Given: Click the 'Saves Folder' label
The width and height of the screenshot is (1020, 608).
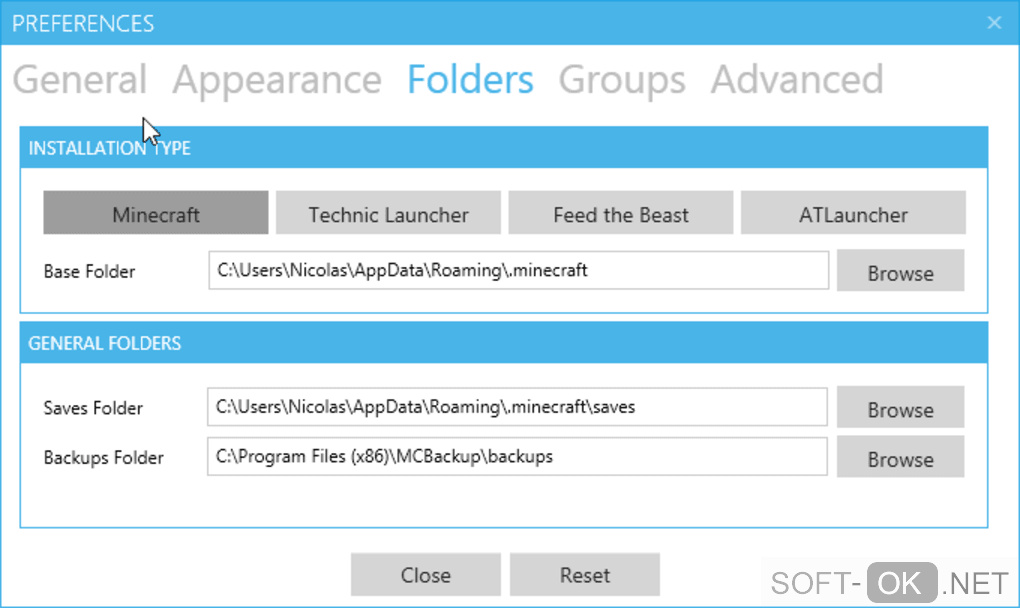Looking at the screenshot, I should coord(93,408).
